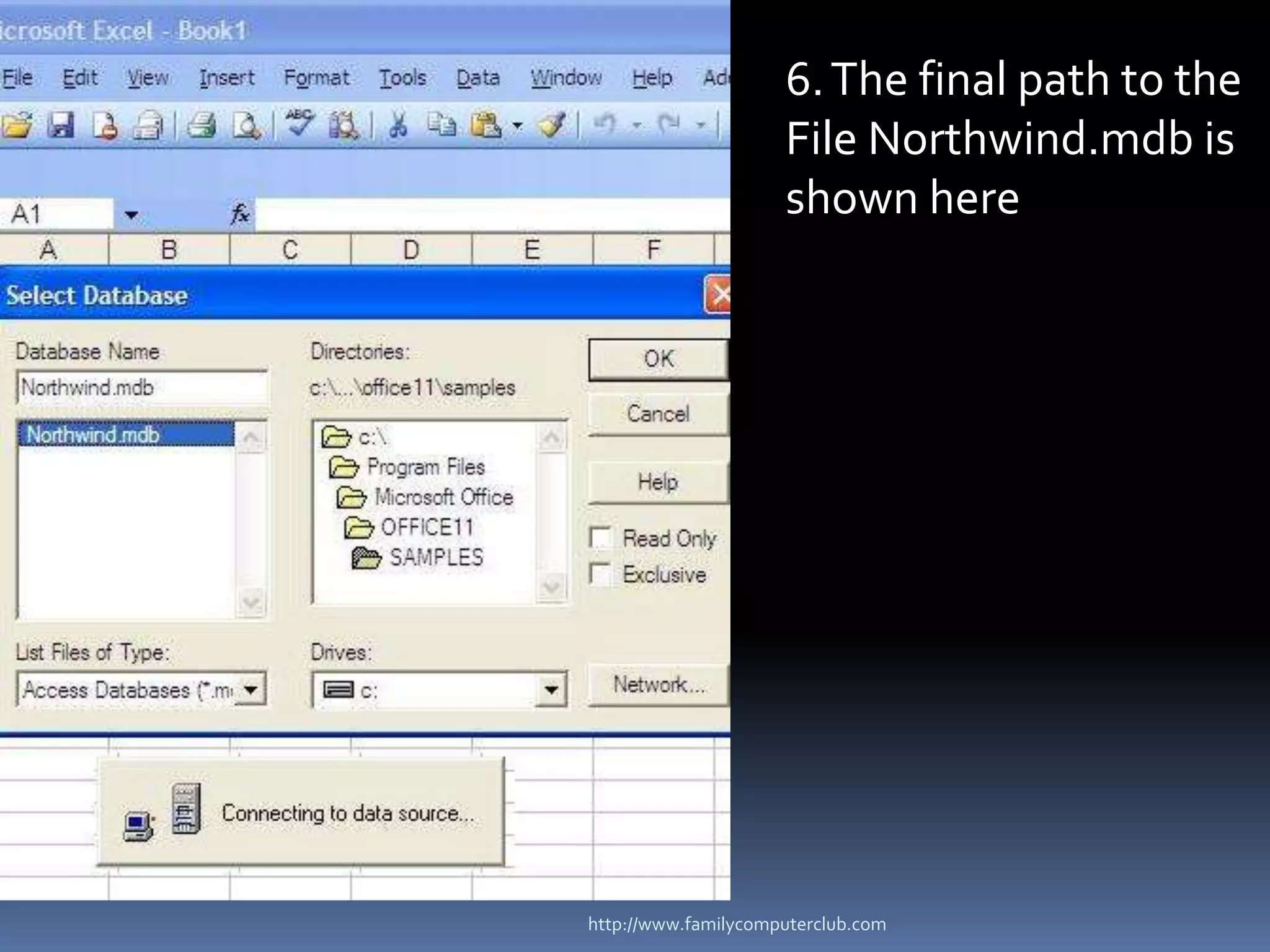Screen dimensions: 1270x952
Task: Open the List Files of Type dropdown
Action: [251, 689]
